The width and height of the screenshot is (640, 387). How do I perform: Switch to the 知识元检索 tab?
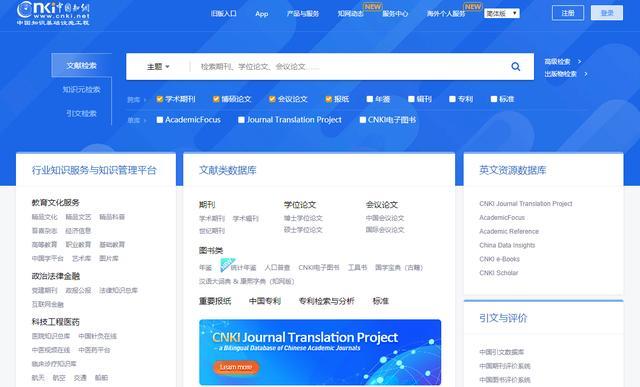[81, 89]
